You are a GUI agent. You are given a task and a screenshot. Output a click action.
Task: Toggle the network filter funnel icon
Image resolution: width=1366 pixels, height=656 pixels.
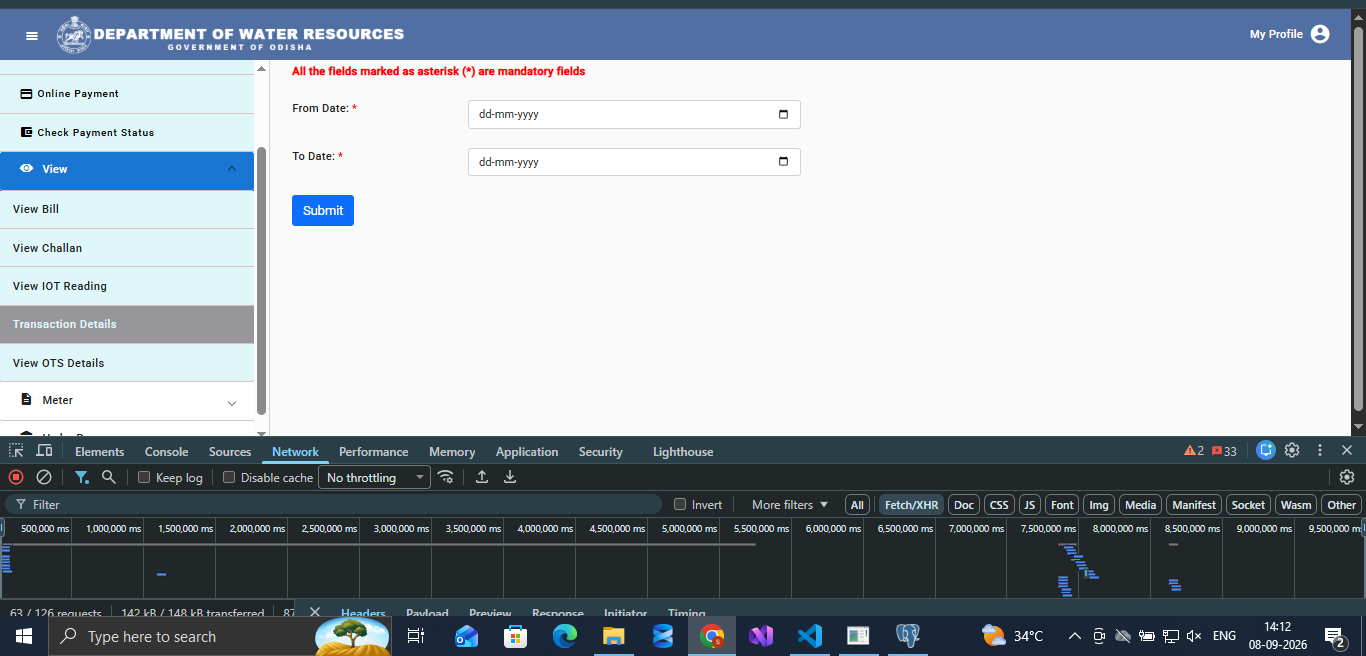pyautogui.click(x=82, y=477)
